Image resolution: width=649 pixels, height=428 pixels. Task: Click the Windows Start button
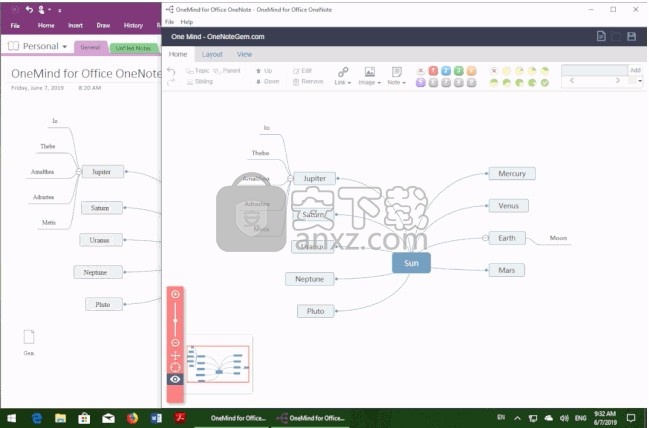pos(12,418)
